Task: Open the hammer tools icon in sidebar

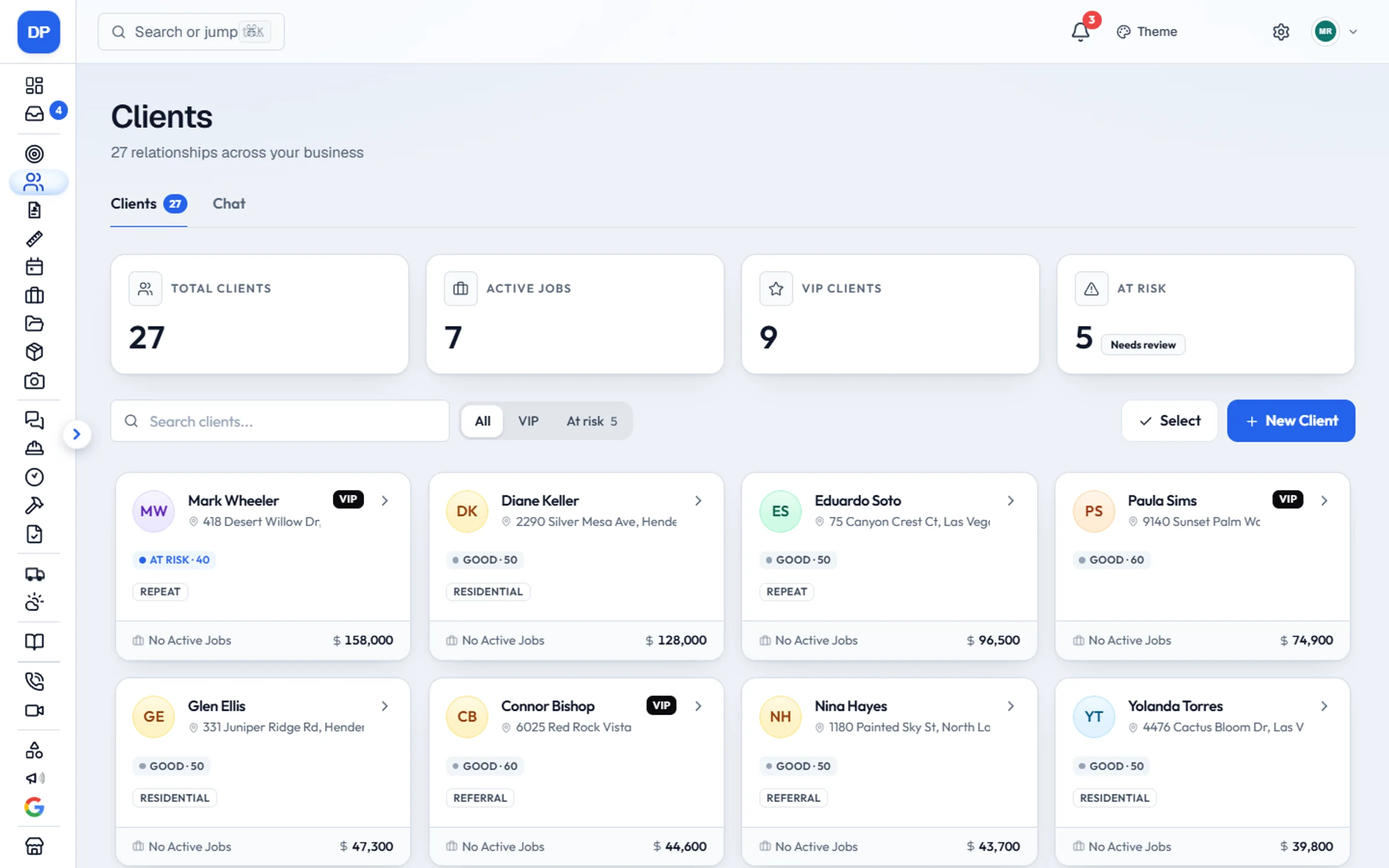Action: click(34, 505)
